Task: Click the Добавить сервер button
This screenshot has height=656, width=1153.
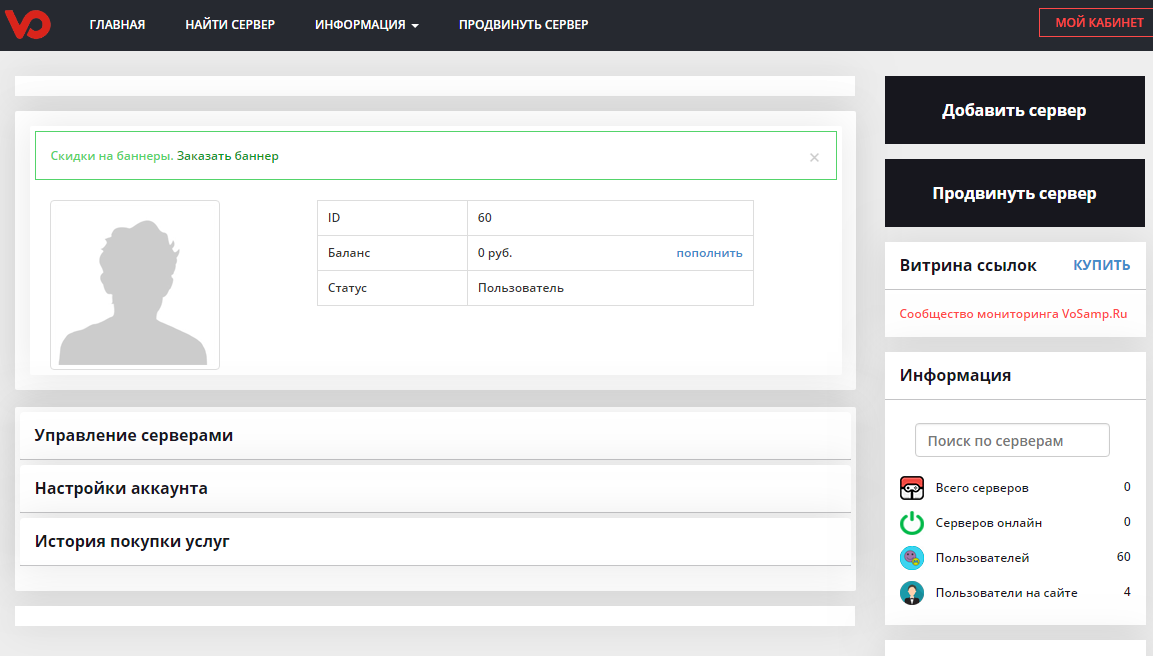Action: coord(1014,111)
